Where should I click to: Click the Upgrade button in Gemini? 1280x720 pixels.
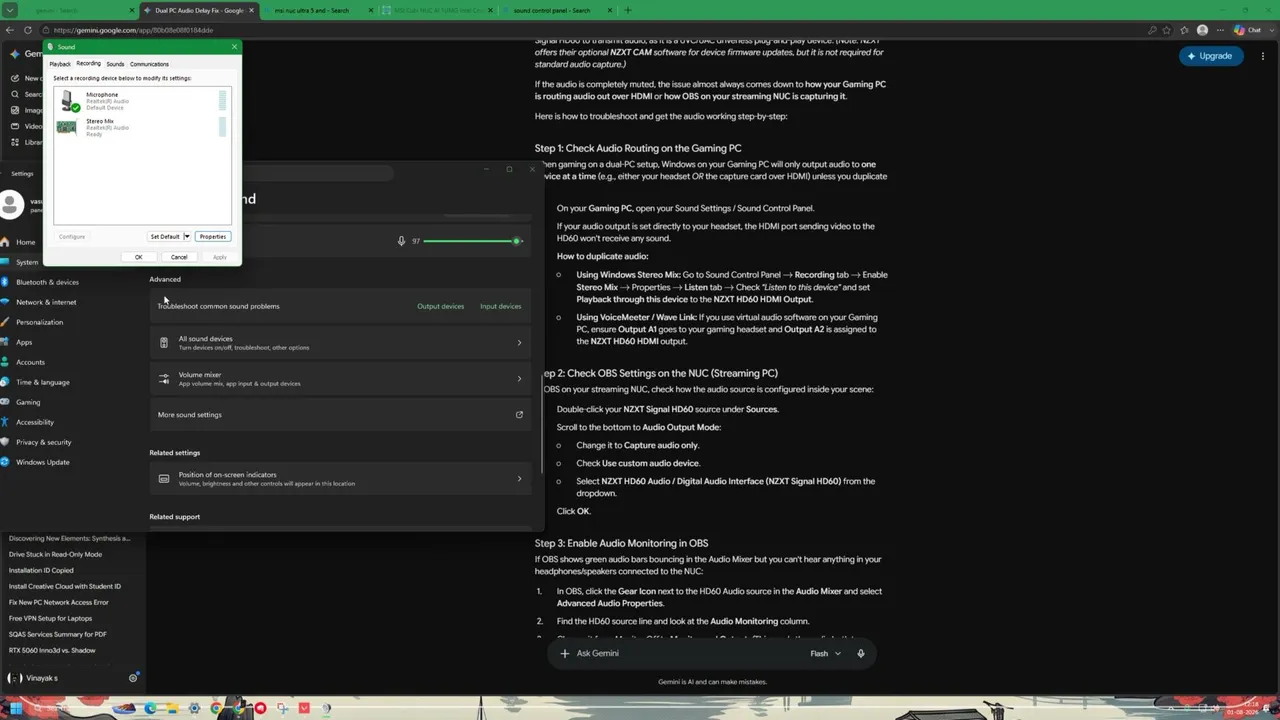click(1210, 56)
